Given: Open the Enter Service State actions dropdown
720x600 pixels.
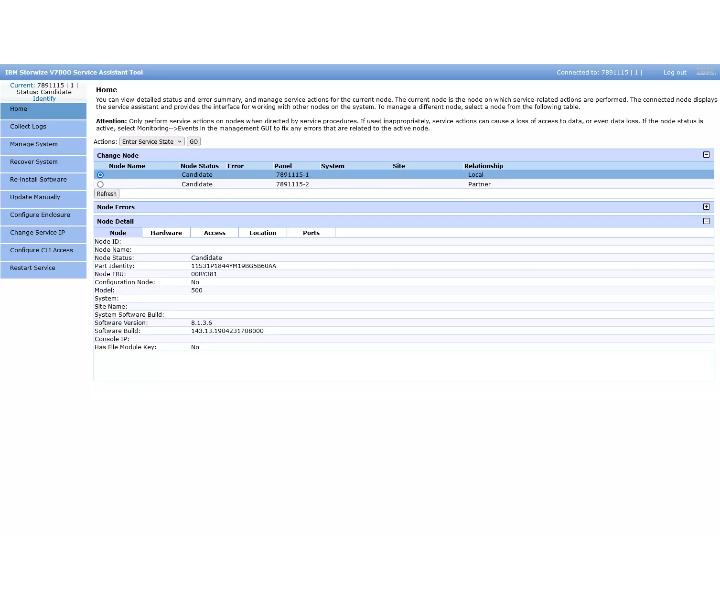Looking at the screenshot, I should pyautogui.click(x=152, y=141).
